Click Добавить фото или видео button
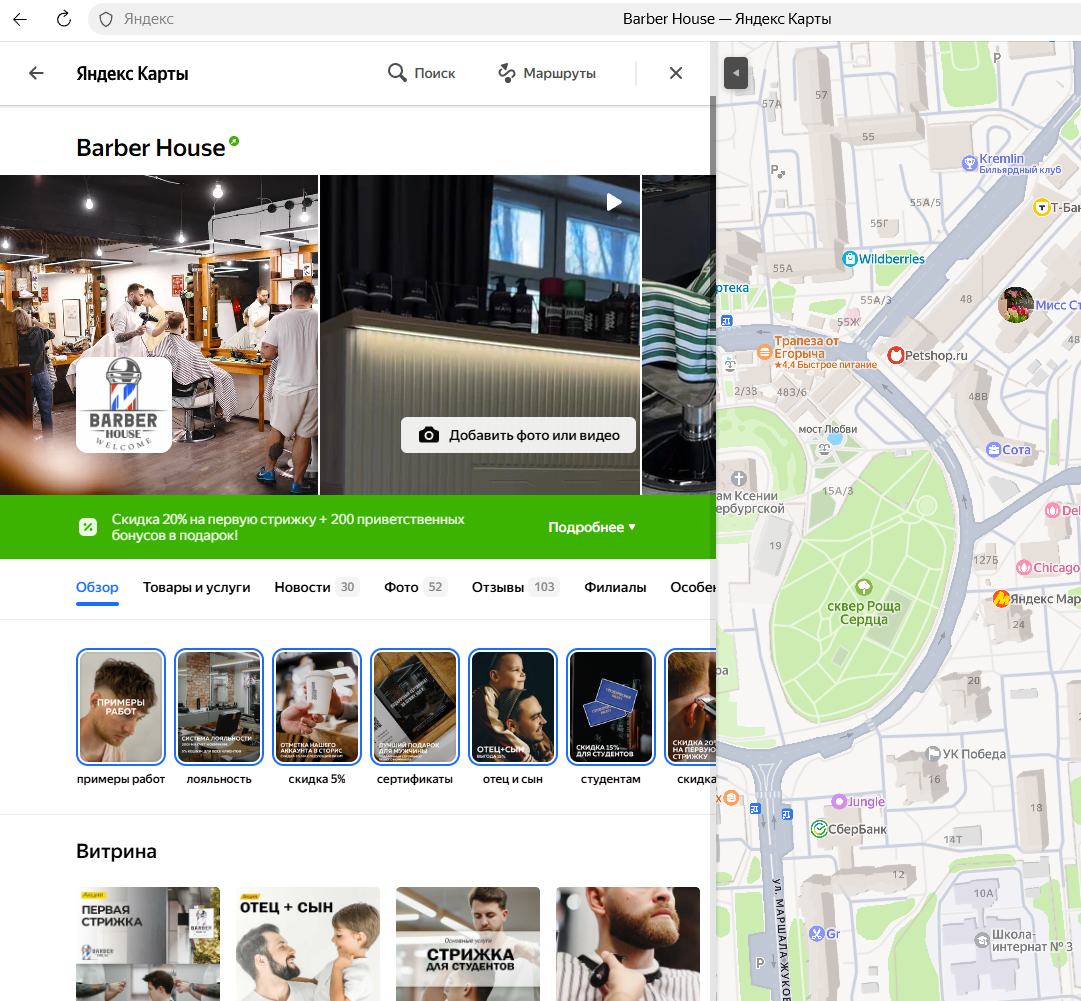 click(x=518, y=435)
